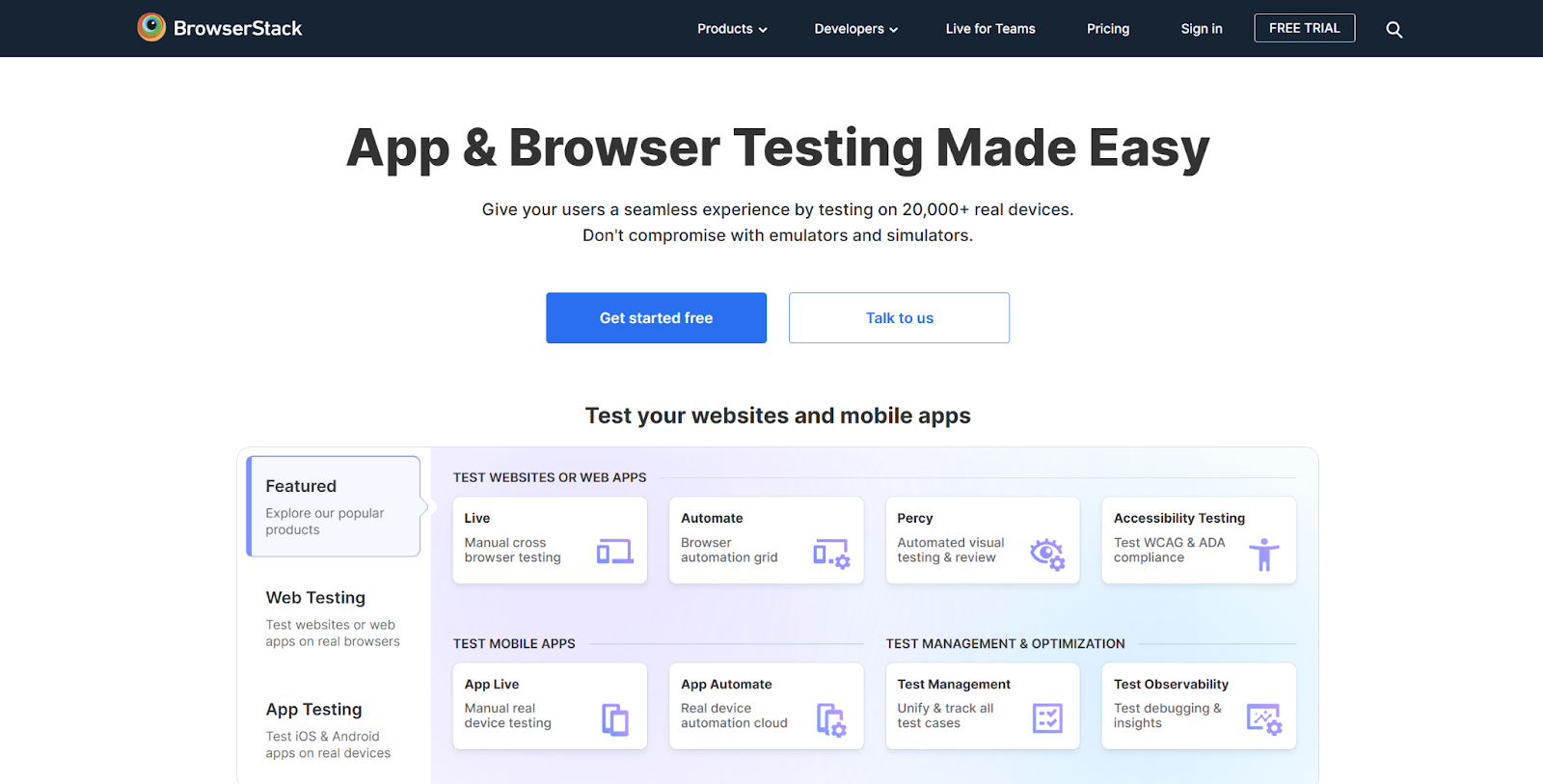The width and height of the screenshot is (1543, 784).
Task: Open the Test Management card title
Action: pos(954,684)
